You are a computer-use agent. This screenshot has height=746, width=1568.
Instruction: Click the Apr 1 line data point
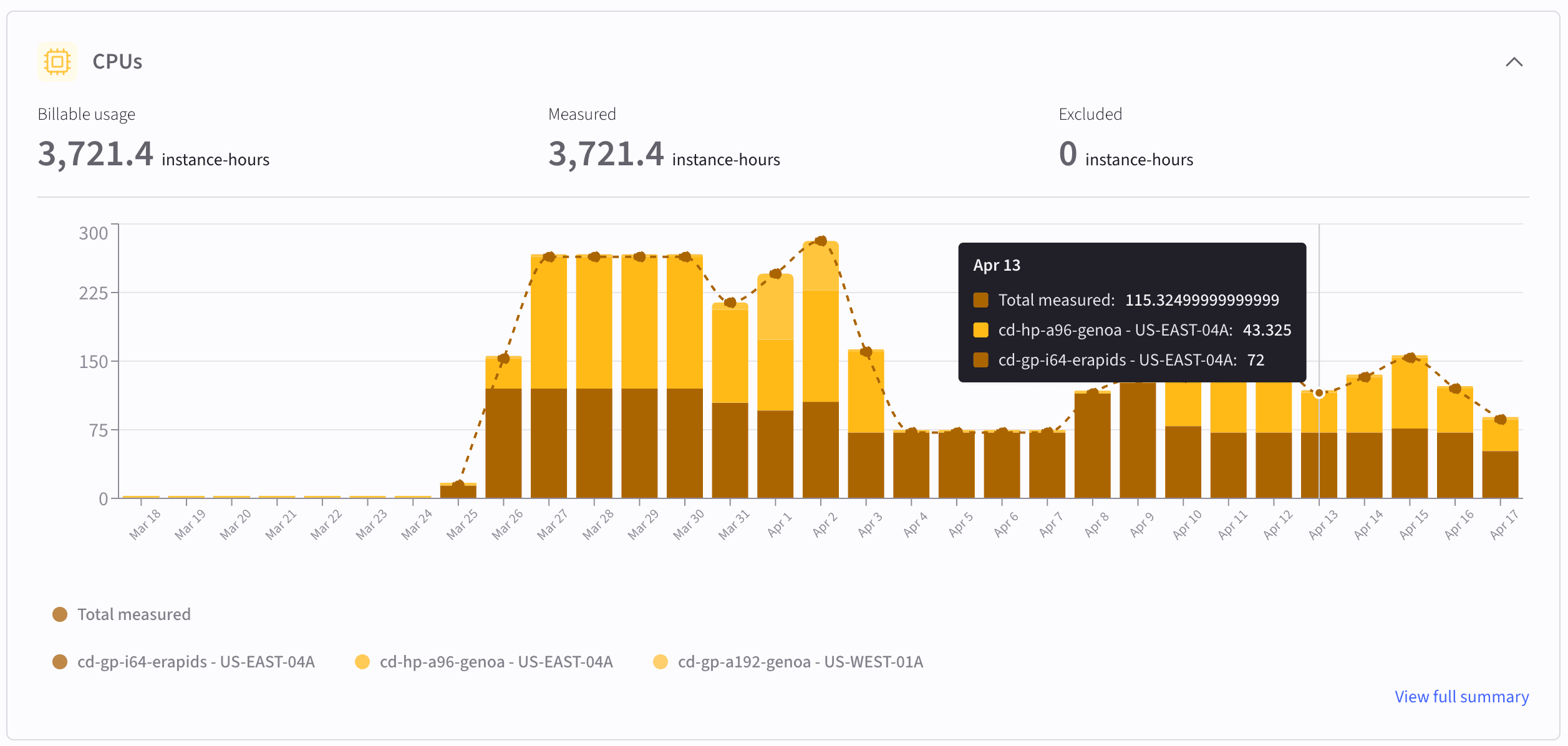pyautogui.click(x=775, y=274)
